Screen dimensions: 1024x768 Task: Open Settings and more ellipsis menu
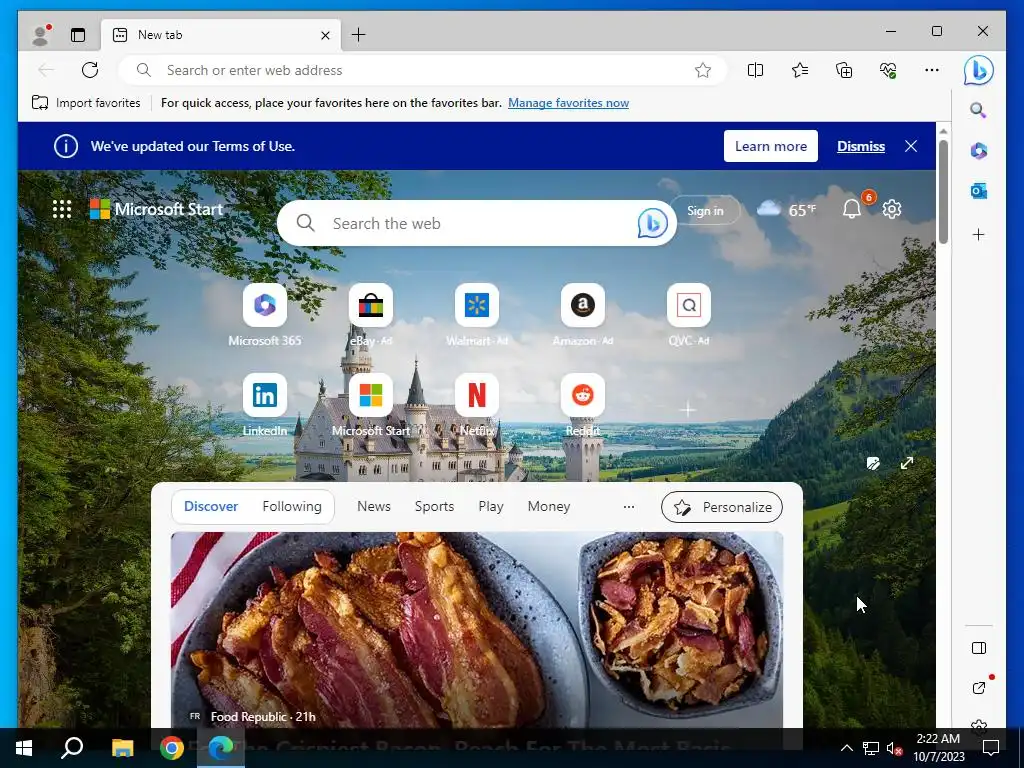[932, 70]
